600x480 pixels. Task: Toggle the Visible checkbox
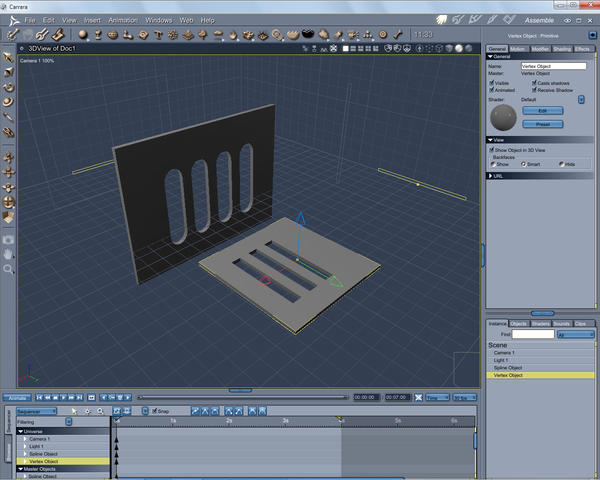(x=492, y=82)
